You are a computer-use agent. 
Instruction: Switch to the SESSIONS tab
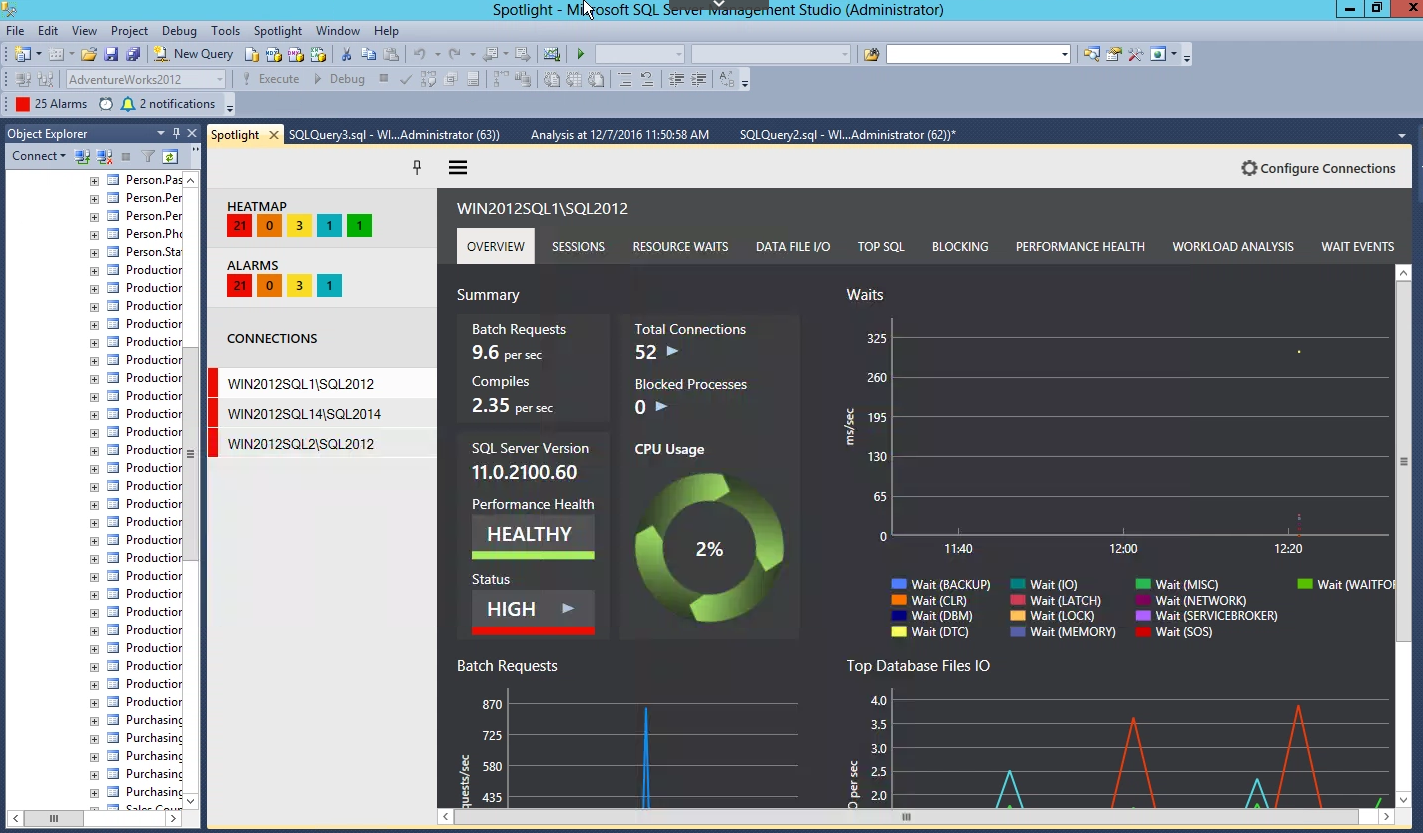(x=578, y=246)
